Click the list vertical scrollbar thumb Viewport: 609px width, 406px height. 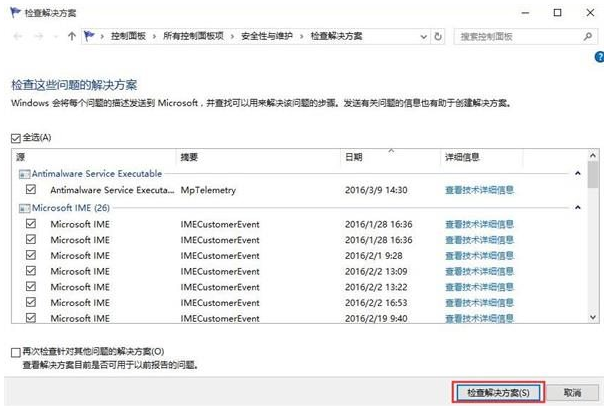pyautogui.click(x=593, y=175)
